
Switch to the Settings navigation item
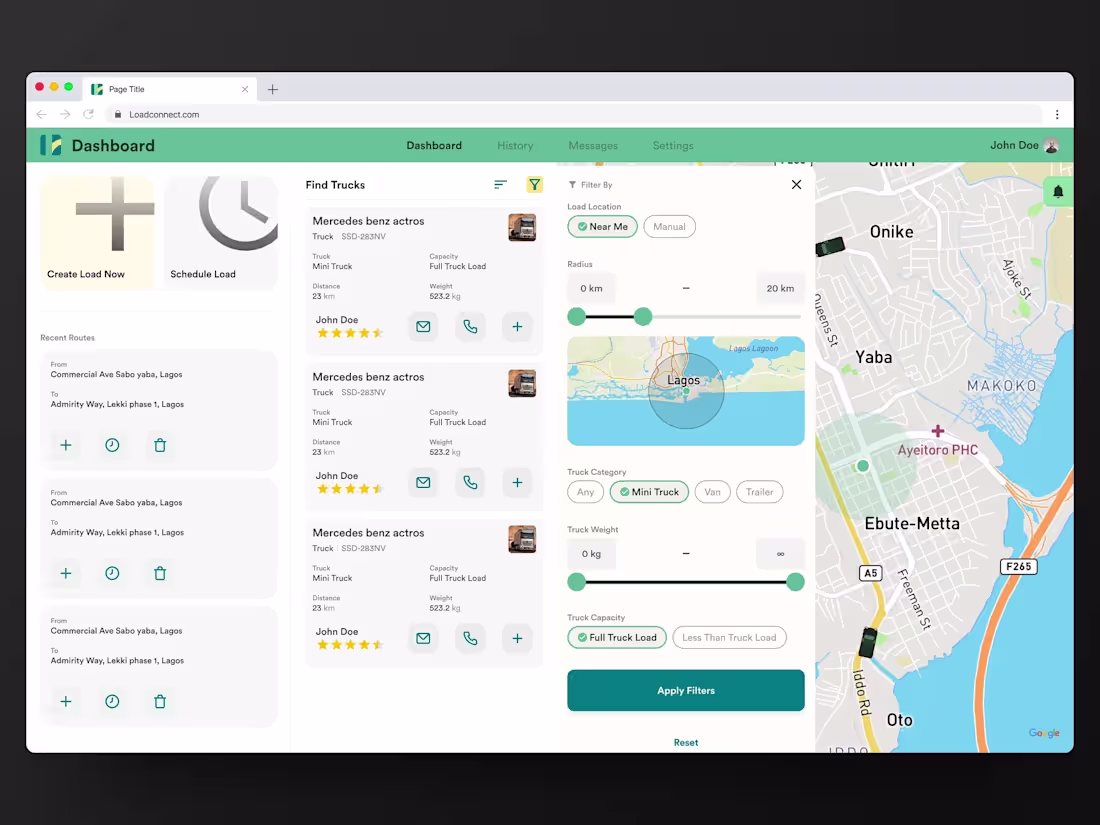click(672, 145)
